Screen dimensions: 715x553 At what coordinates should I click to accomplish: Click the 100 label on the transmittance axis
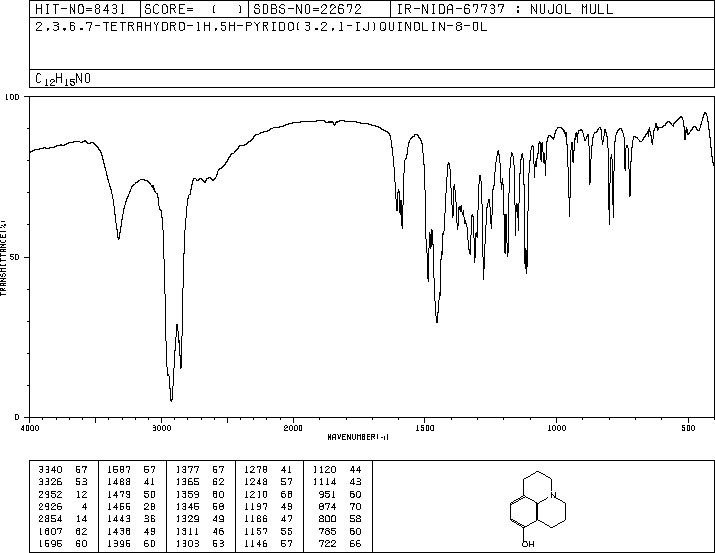pos(12,97)
